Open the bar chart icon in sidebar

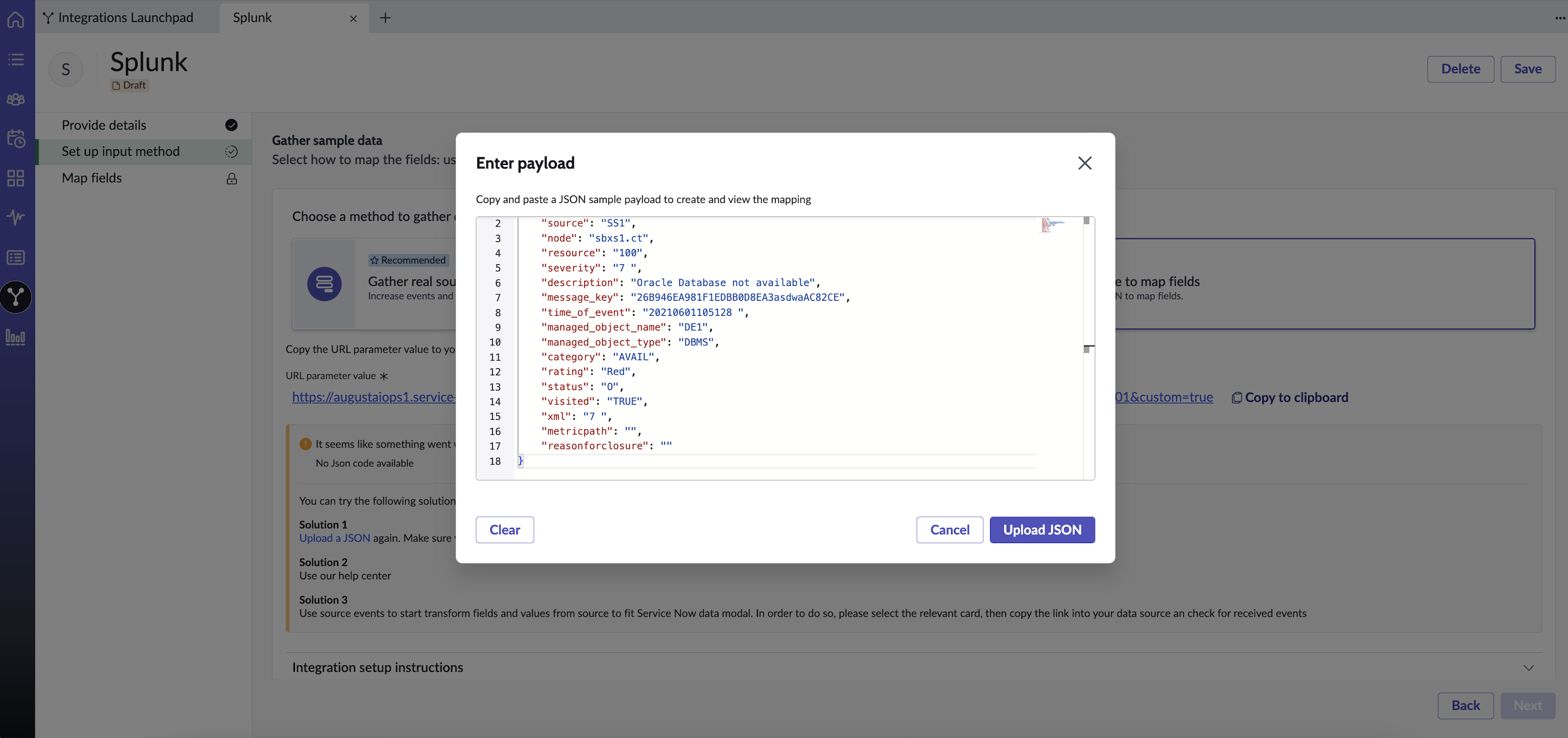pos(16,337)
